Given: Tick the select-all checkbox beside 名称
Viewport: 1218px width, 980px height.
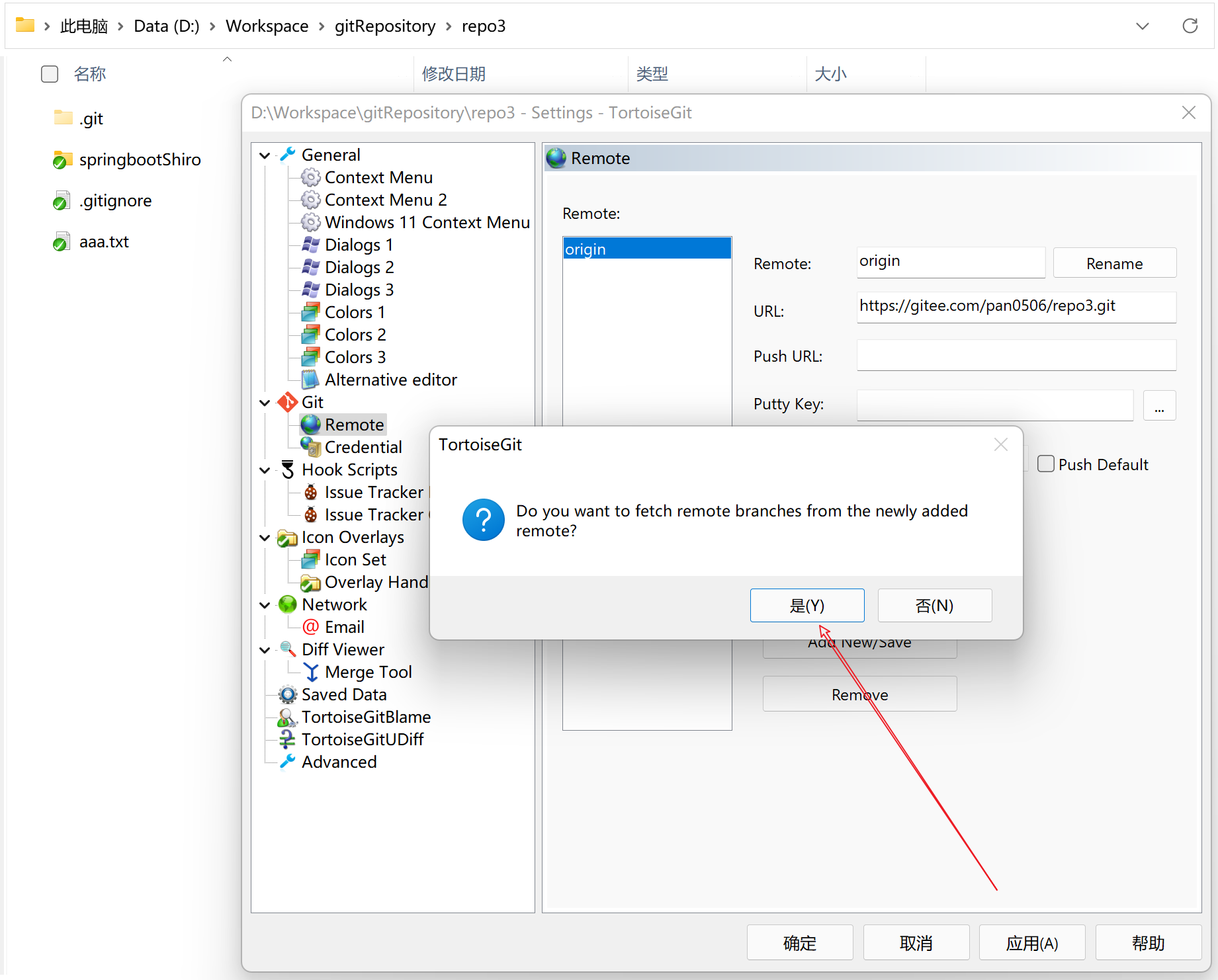Looking at the screenshot, I should 50,74.
